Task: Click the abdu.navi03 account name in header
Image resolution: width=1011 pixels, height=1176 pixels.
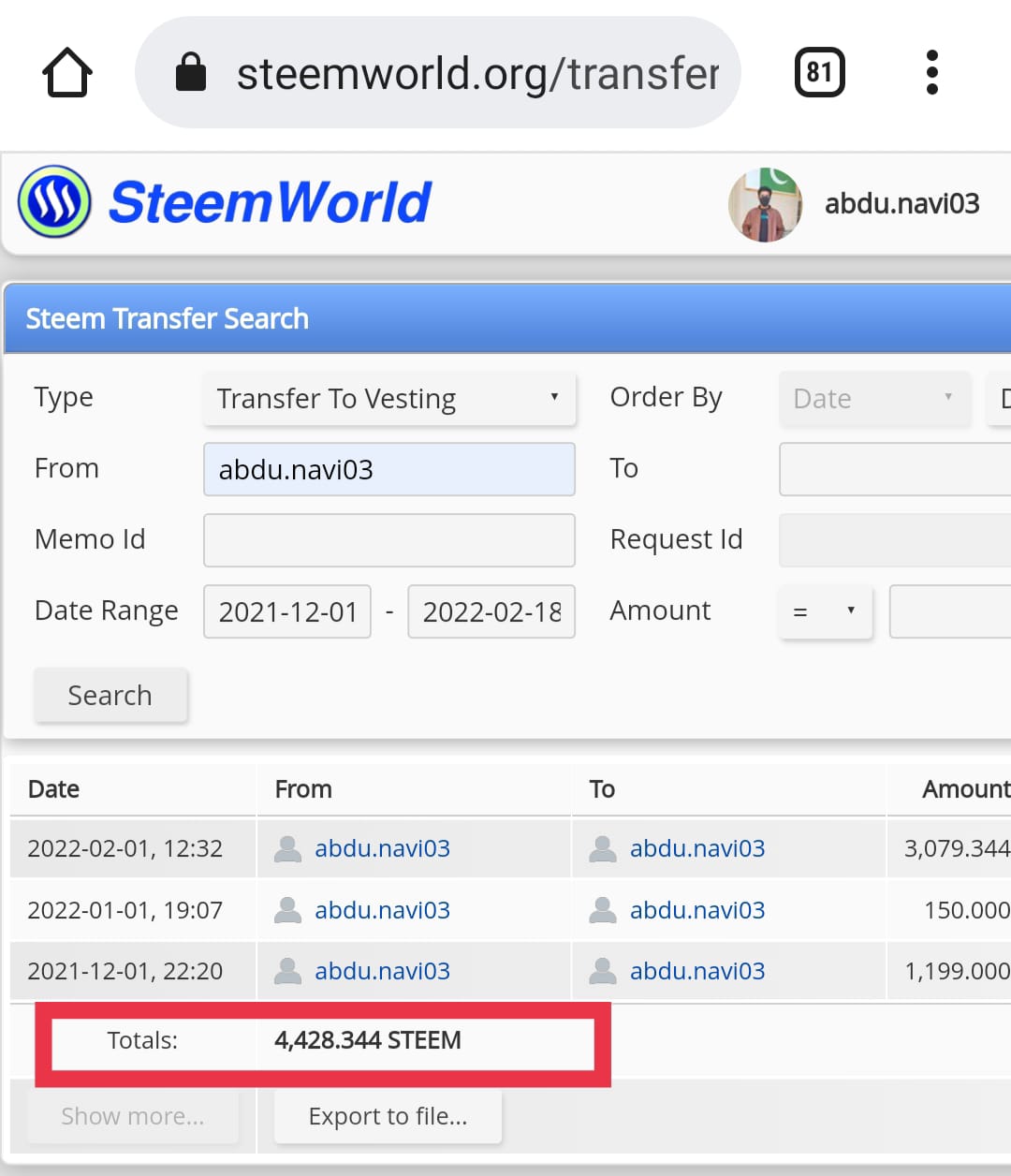Action: (x=901, y=203)
